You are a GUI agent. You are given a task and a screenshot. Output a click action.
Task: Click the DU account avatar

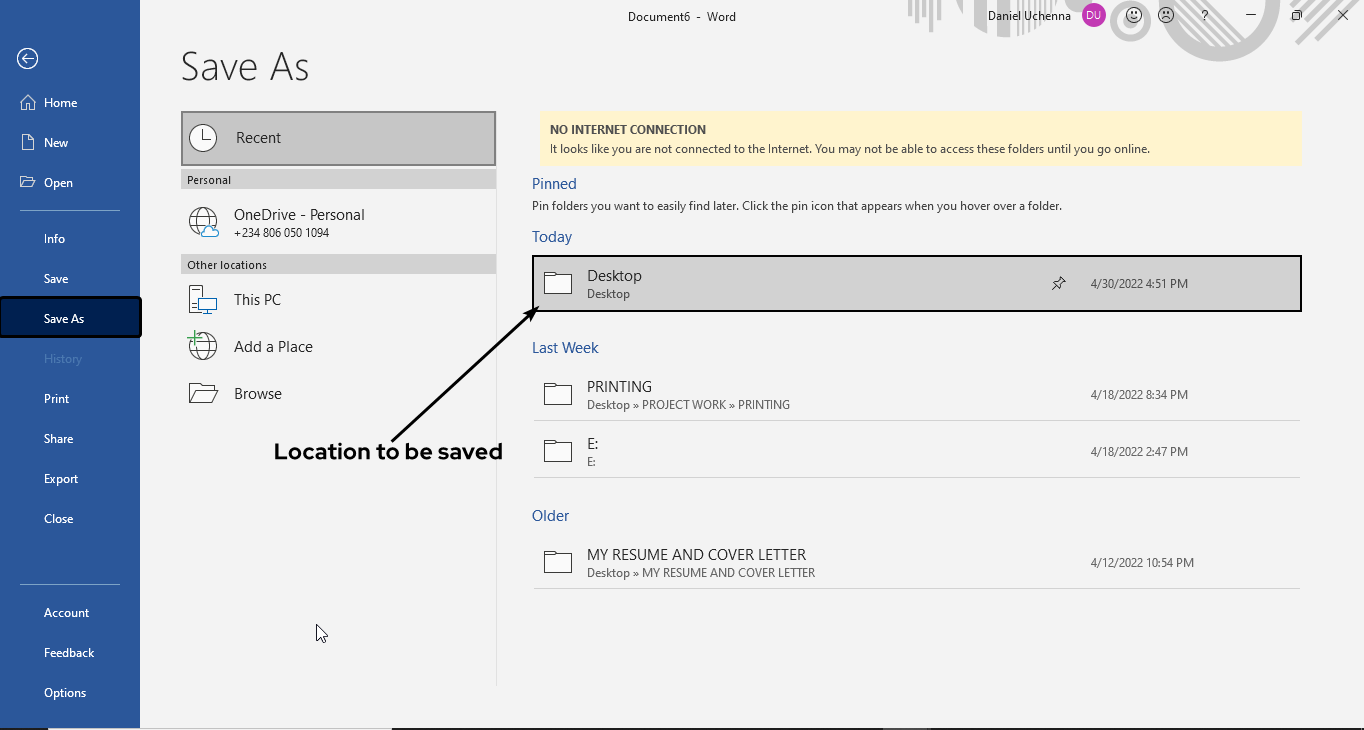(1093, 16)
